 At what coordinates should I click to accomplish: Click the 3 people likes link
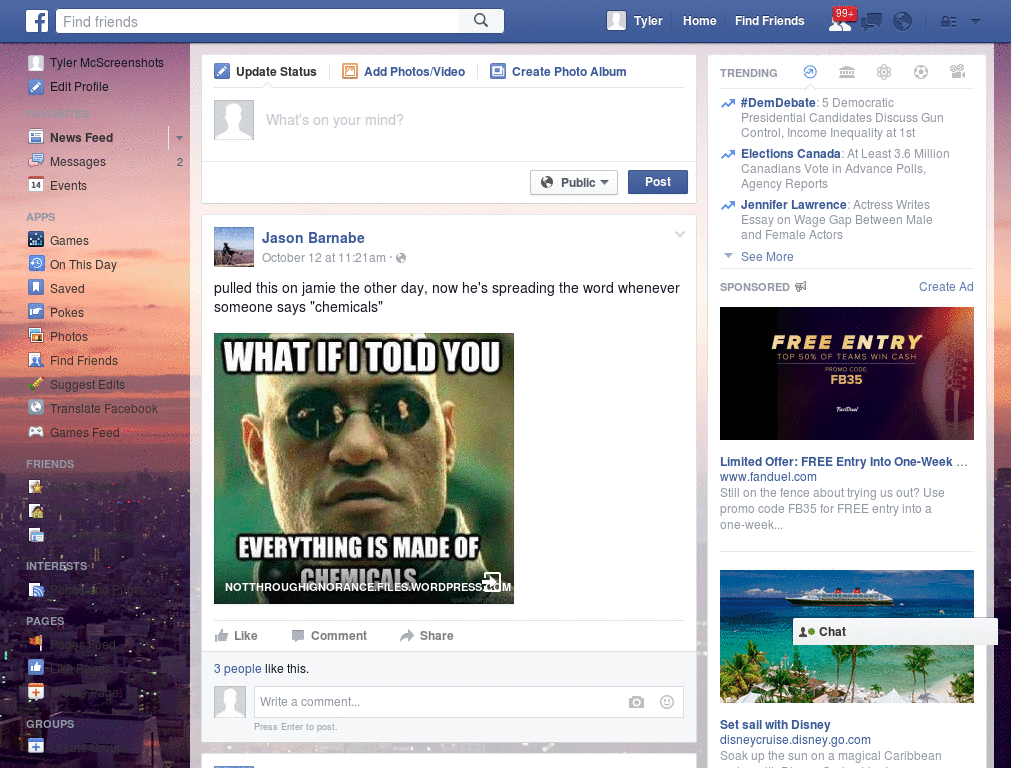point(238,669)
